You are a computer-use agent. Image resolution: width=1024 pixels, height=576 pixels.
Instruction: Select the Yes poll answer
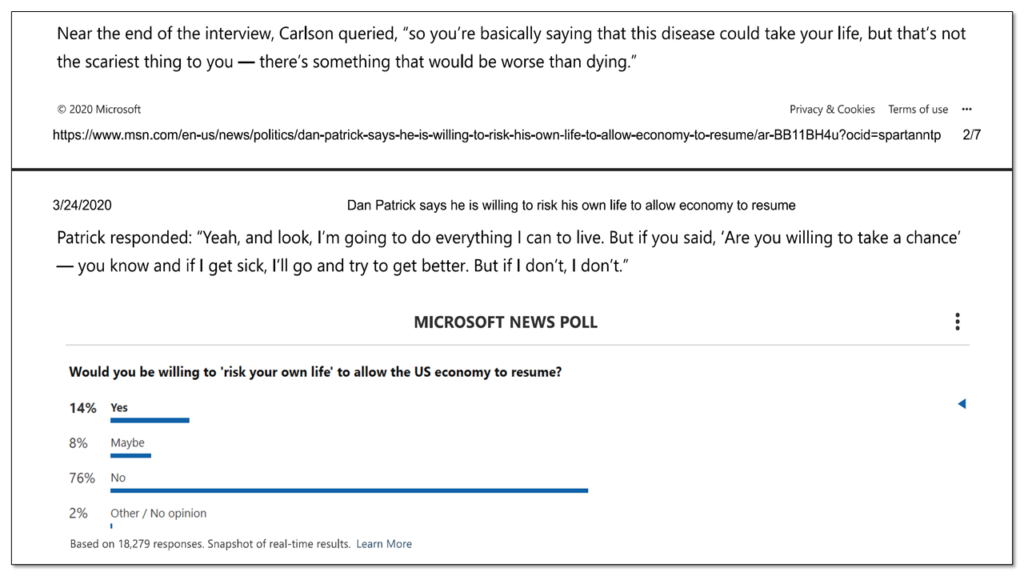click(x=119, y=408)
